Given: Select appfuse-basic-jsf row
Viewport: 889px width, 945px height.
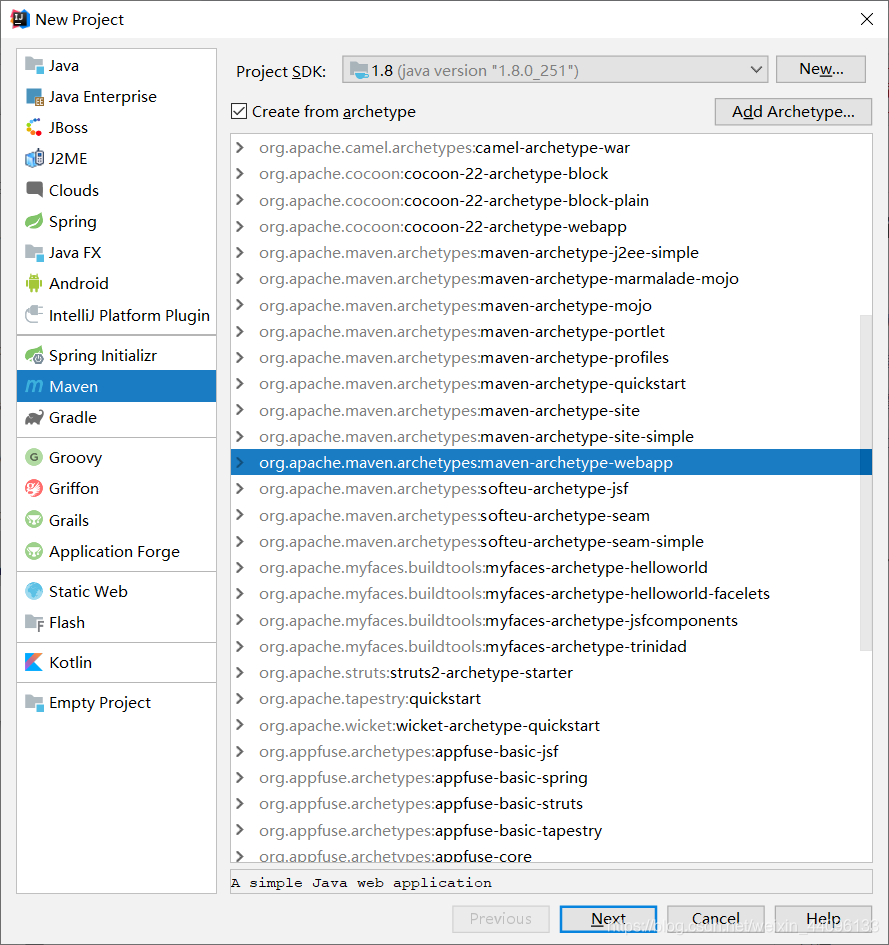Looking at the screenshot, I should click(551, 752).
